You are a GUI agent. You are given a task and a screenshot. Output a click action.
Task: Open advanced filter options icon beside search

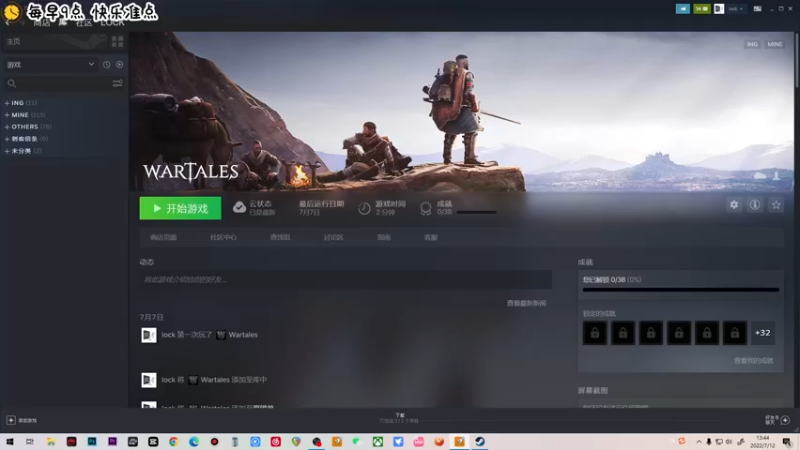pos(117,83)
